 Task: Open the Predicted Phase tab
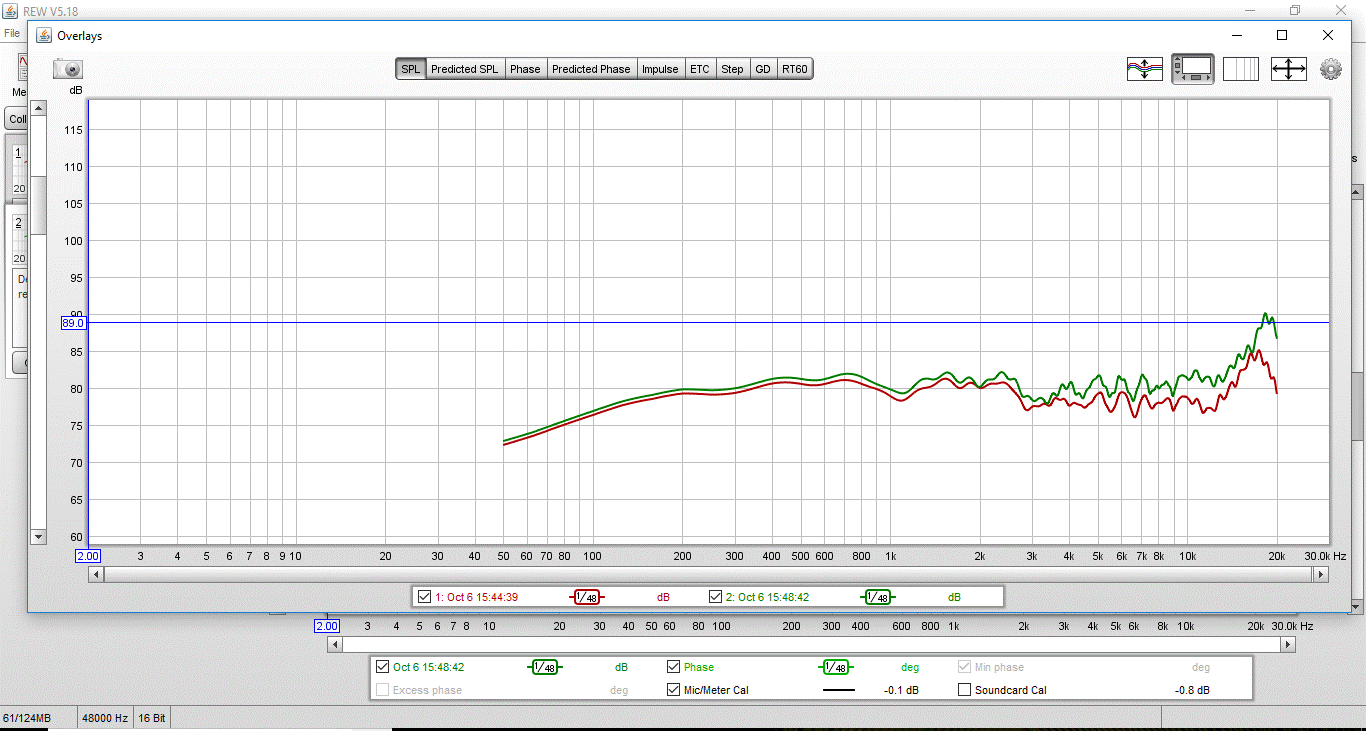click(591, 69)
